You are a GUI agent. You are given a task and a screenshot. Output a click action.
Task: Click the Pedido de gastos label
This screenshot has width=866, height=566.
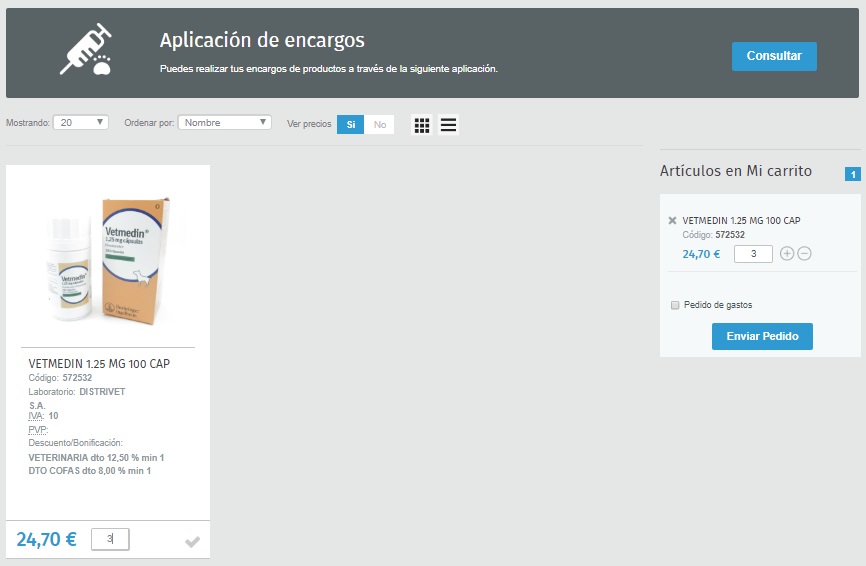click(718, 305)
